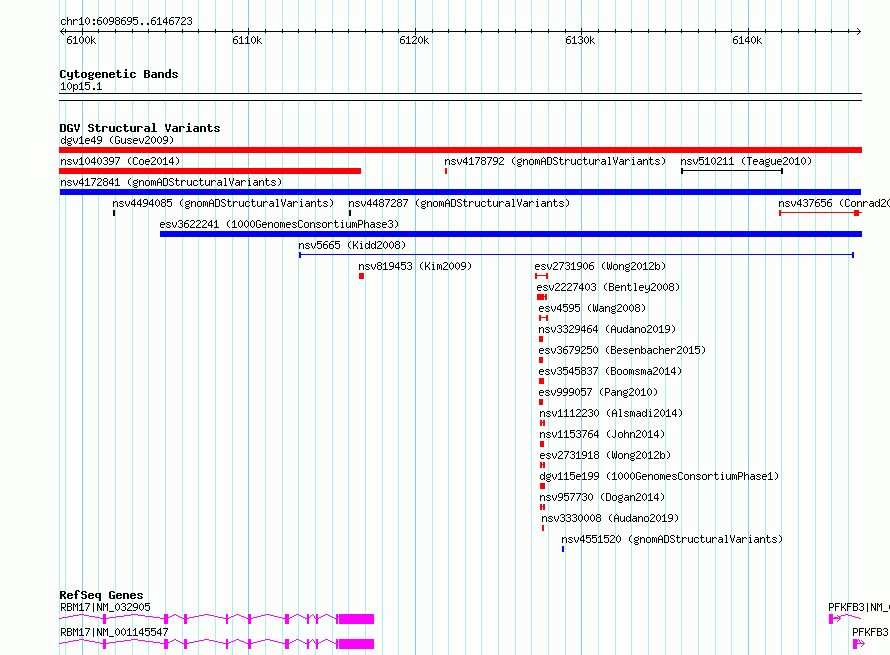
Task: Open esv2731918 (Wong2012b) variant label
Action: [605, 455]
